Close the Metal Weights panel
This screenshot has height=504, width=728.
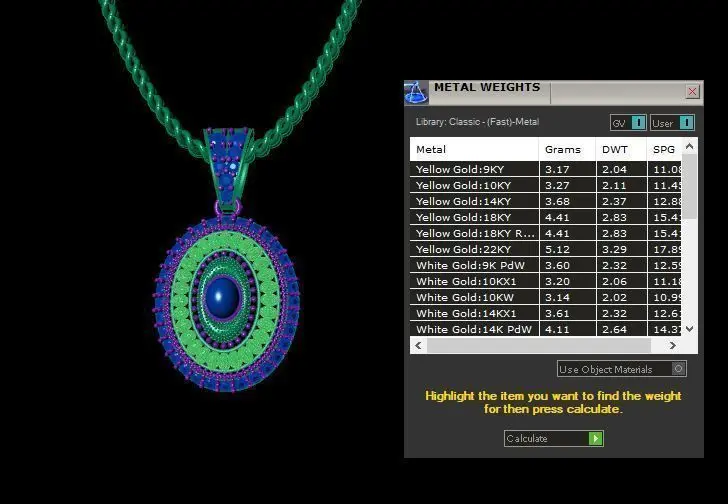pos(692,91)
